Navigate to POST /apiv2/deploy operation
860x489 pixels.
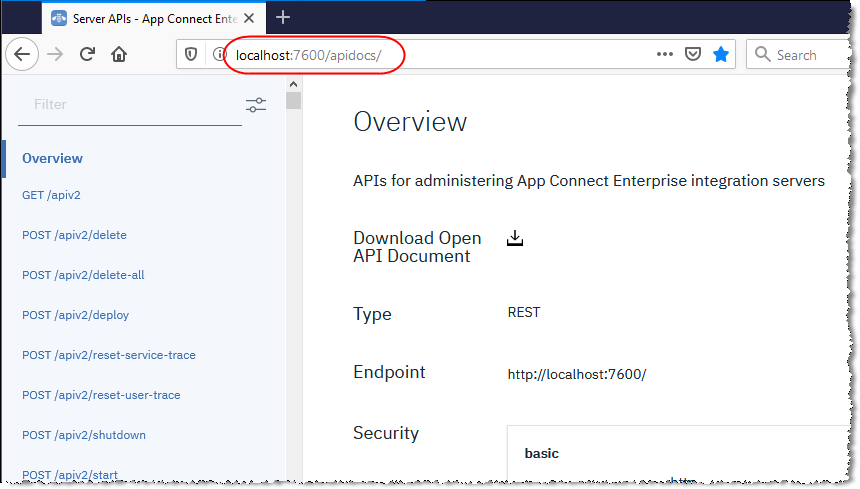(x=75, y=315)
